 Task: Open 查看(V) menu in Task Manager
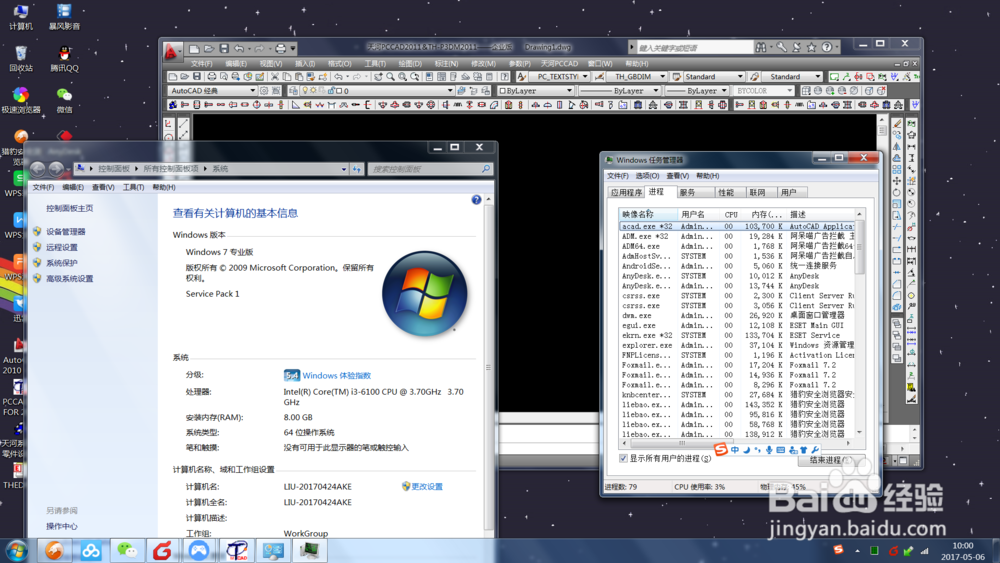pos(677,176)
